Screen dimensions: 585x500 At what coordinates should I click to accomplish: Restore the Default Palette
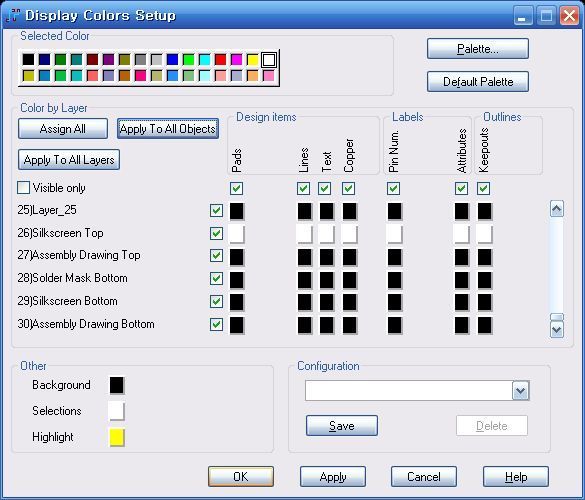pos(478,81)
